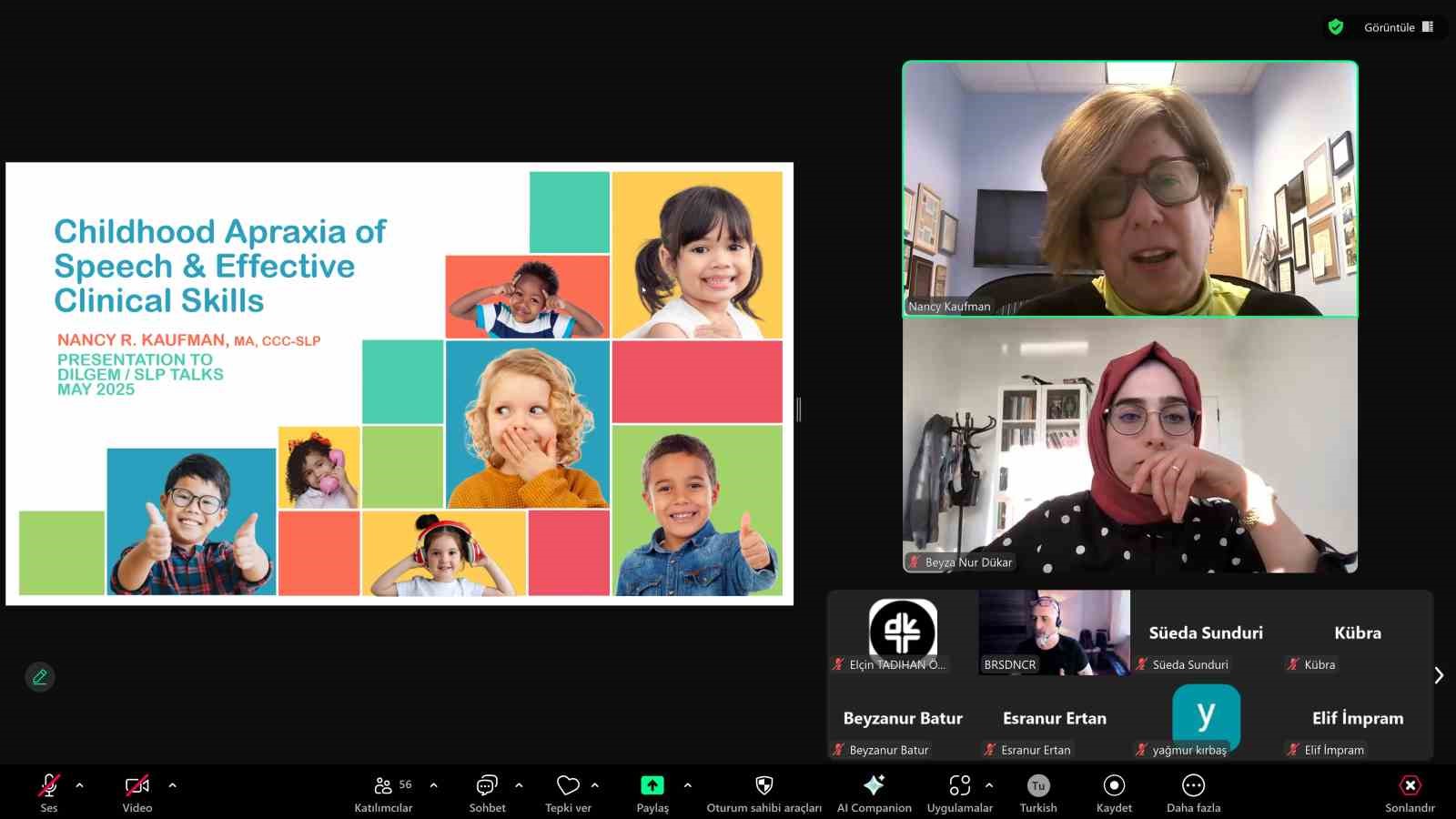Select Nancy Kaufman's video tile
Image resolution: width=1456 pixels, height=819 pixels.
[x=1129, y=188]
